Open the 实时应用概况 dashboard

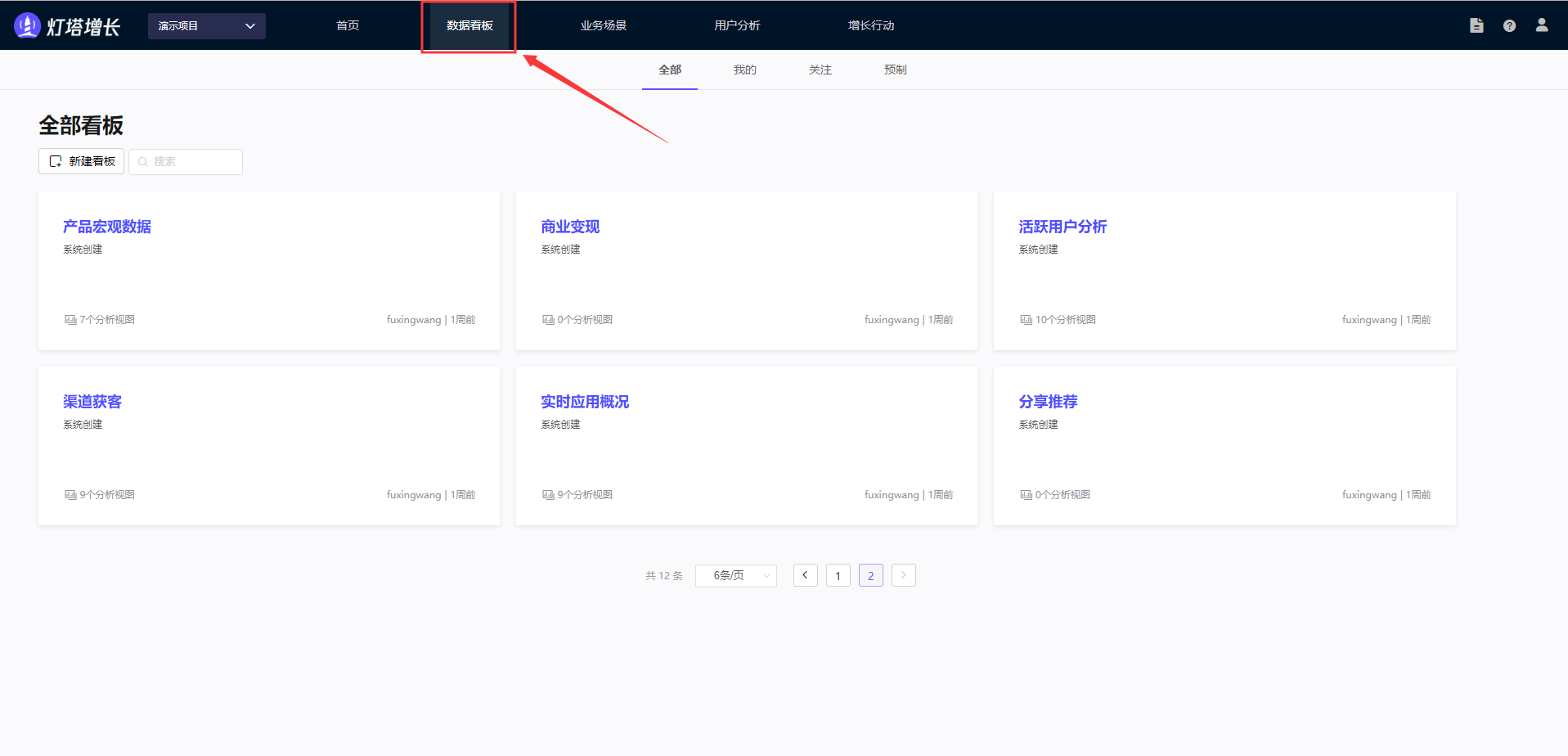pyautogui.click(x=585, y=402)
